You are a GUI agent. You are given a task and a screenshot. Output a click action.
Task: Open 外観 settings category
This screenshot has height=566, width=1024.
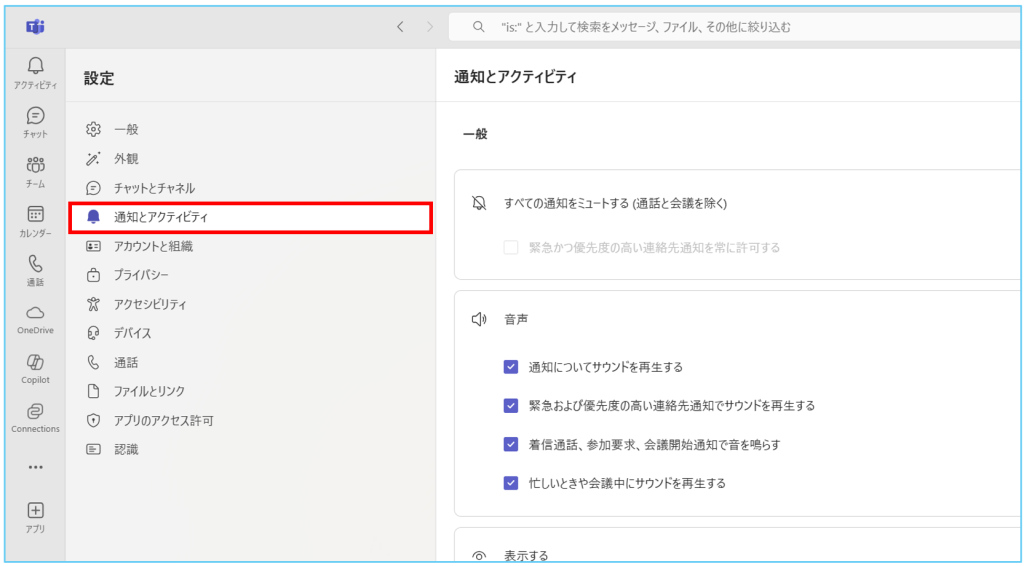point(125,158)
